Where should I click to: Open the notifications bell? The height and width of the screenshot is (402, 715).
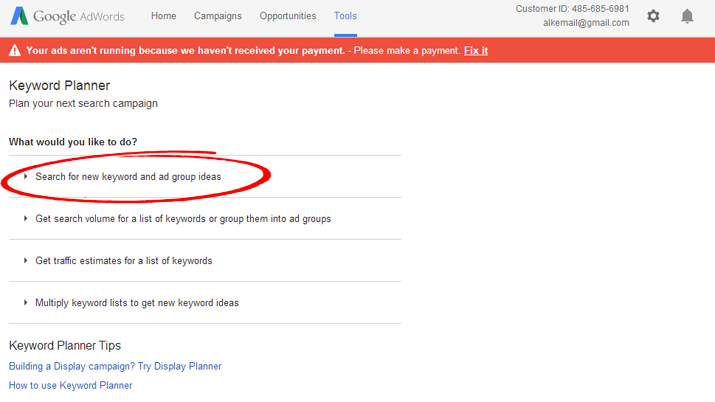(x=687, y=16)
